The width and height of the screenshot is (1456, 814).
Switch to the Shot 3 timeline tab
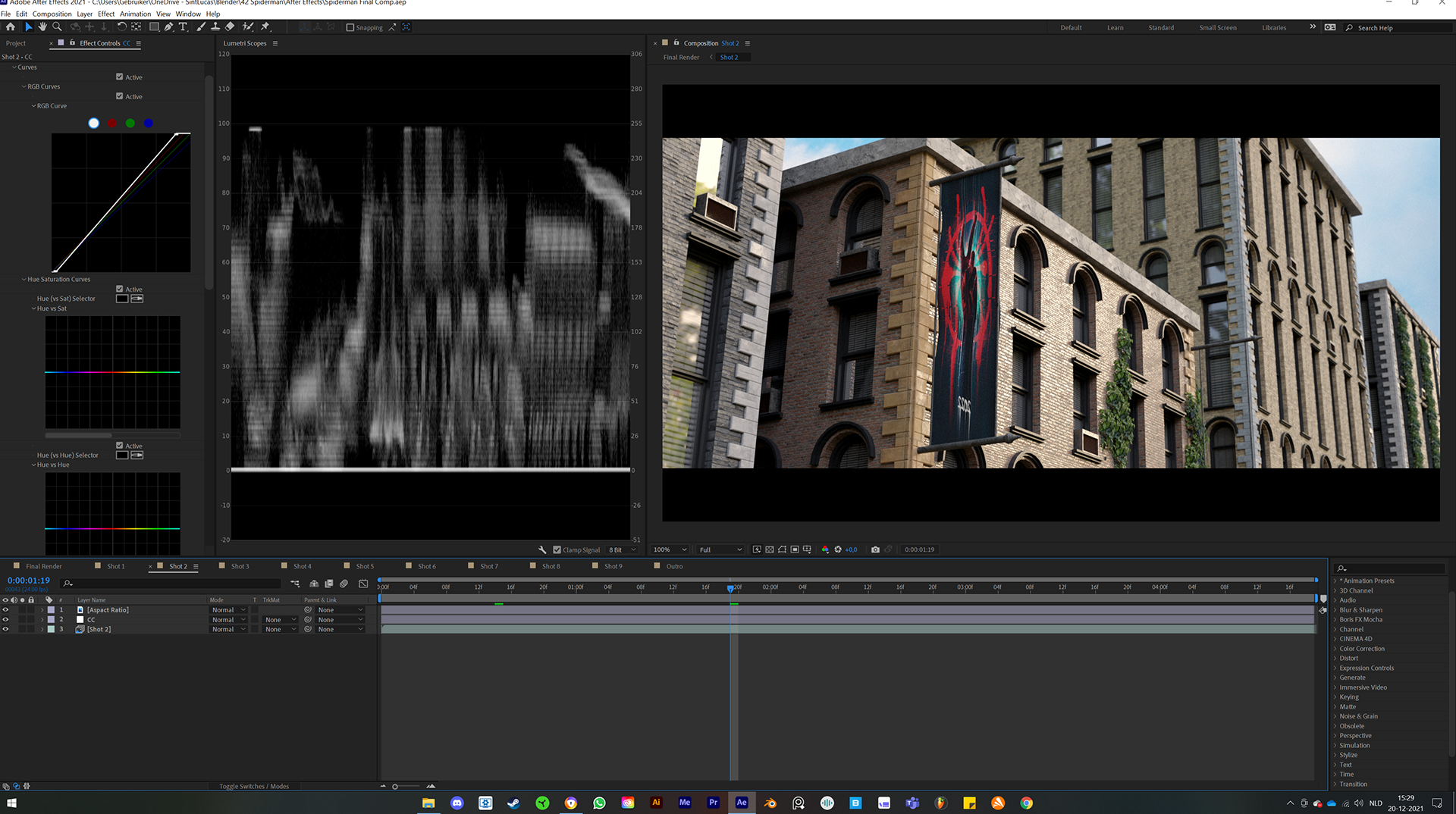(x=240, y=566)
